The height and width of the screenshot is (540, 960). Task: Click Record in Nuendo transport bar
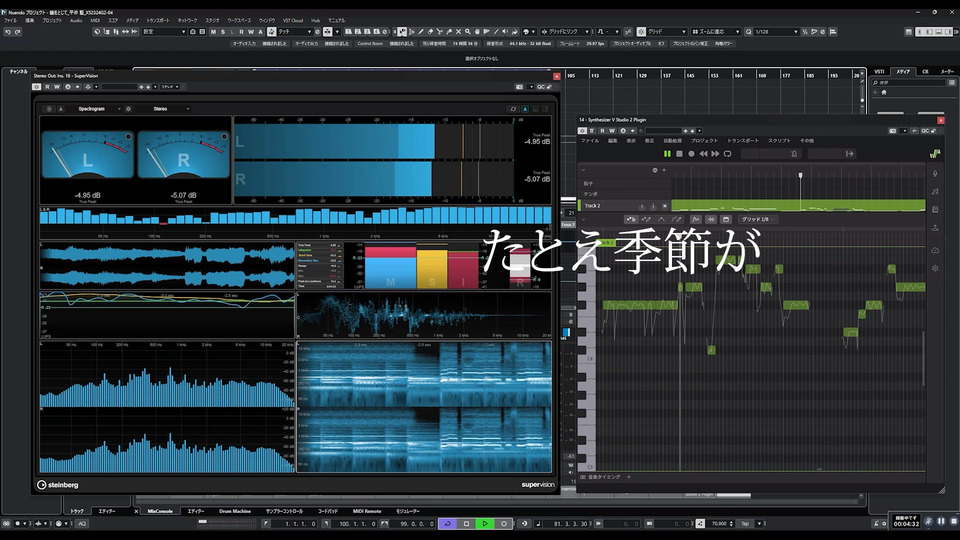pos(504,523)
